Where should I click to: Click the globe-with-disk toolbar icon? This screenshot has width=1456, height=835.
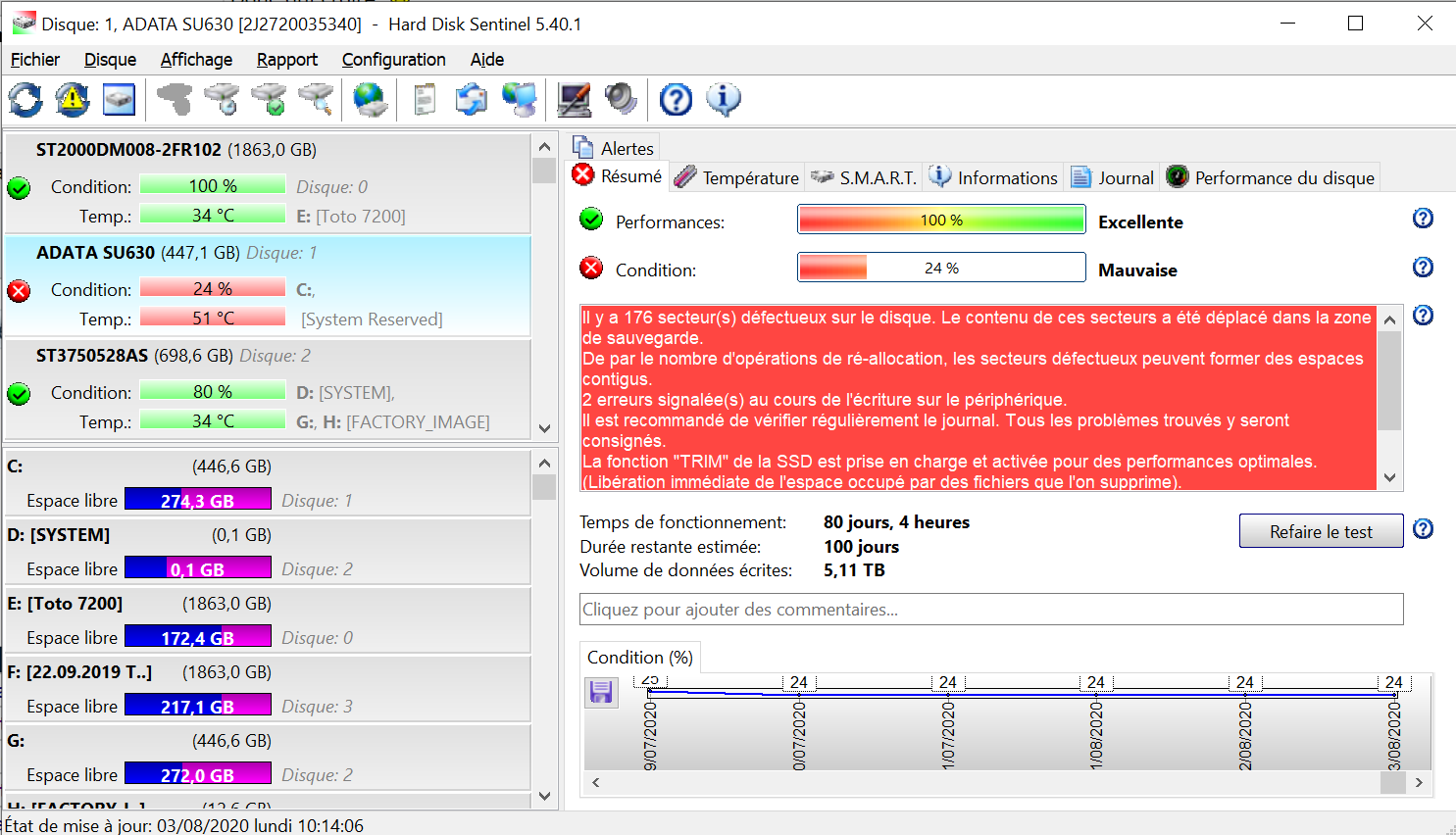[371, 99]
